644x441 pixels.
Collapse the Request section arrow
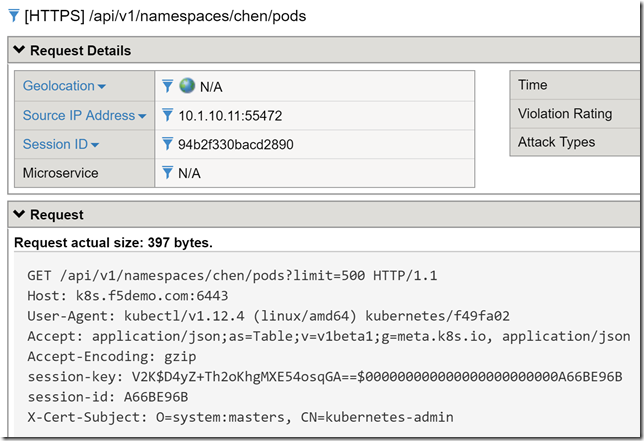[19, 214]
